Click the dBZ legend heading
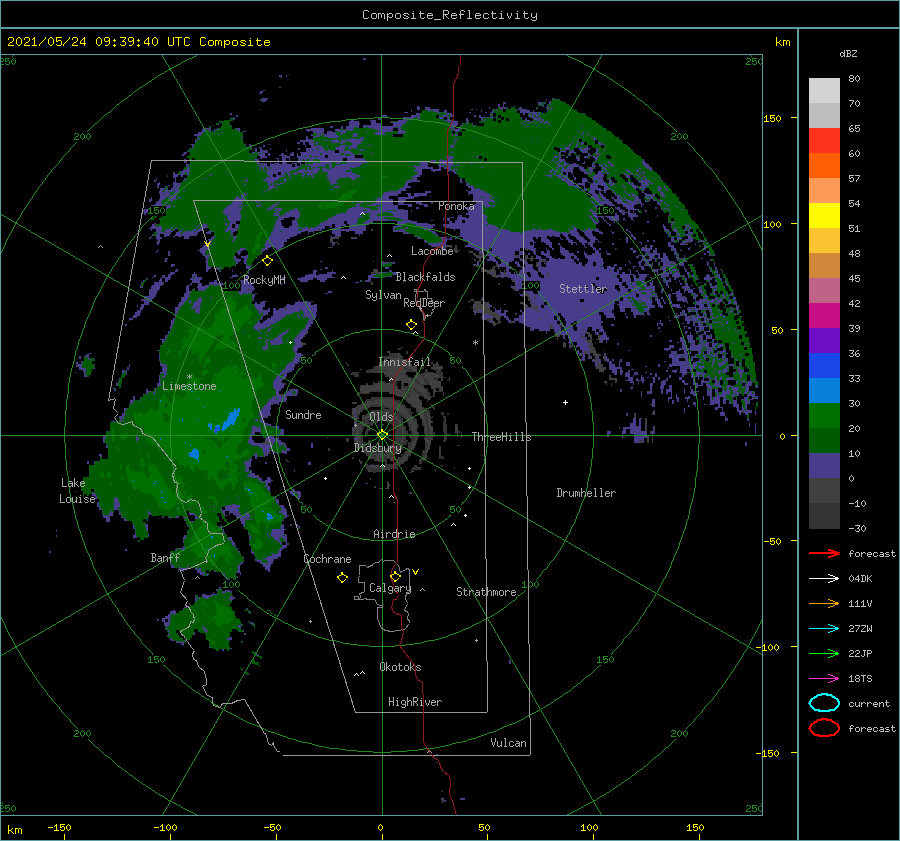Screen dimensions: 900x841 (x=848, y=53)
